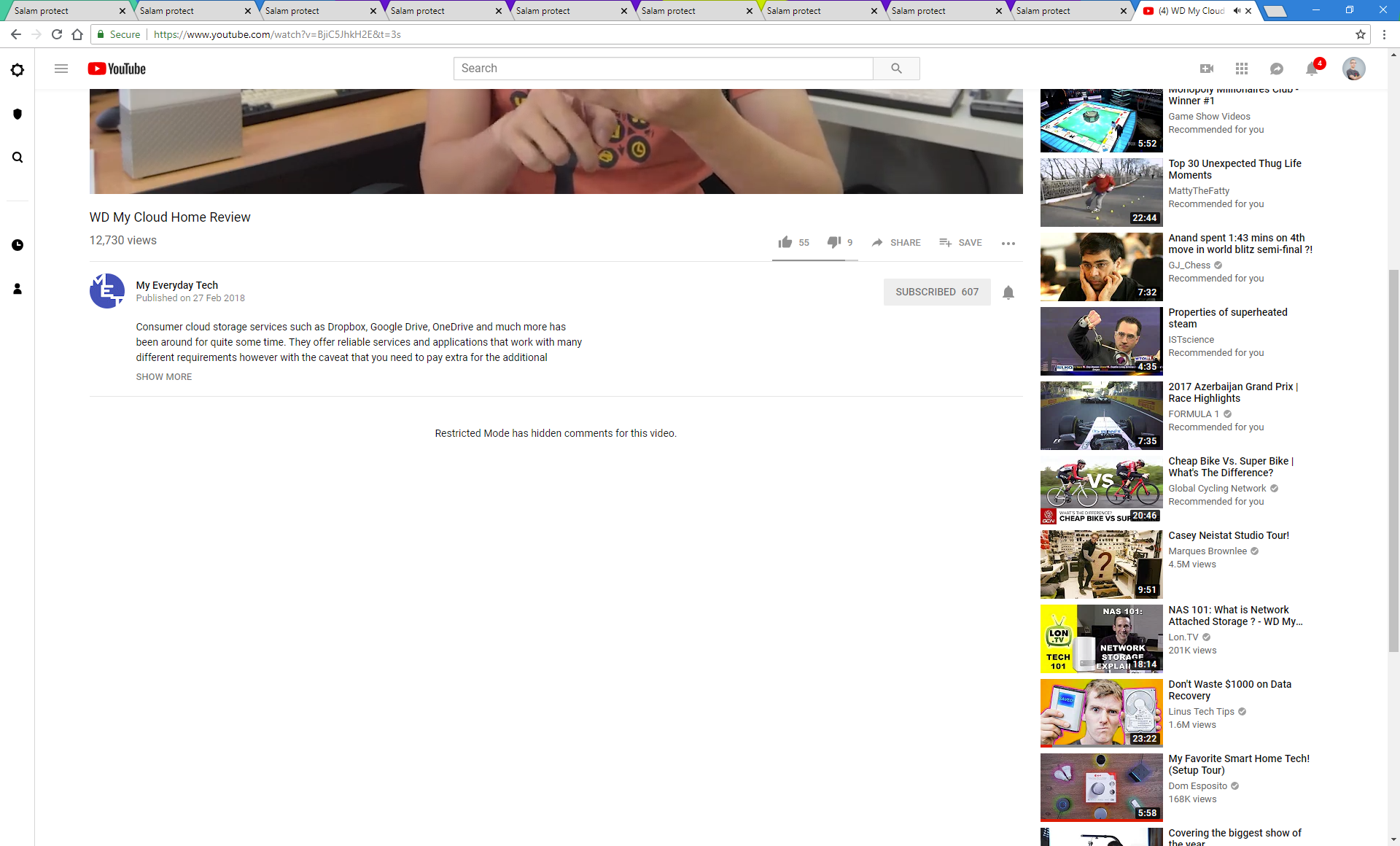This screenshot has height=846, width=1400.
Task: Click the Global Cycling Network channel name
Action: (1217, 489)
